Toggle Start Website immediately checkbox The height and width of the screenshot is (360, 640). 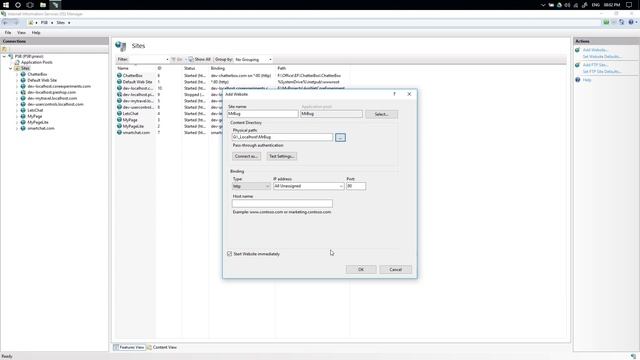point(229,254)
